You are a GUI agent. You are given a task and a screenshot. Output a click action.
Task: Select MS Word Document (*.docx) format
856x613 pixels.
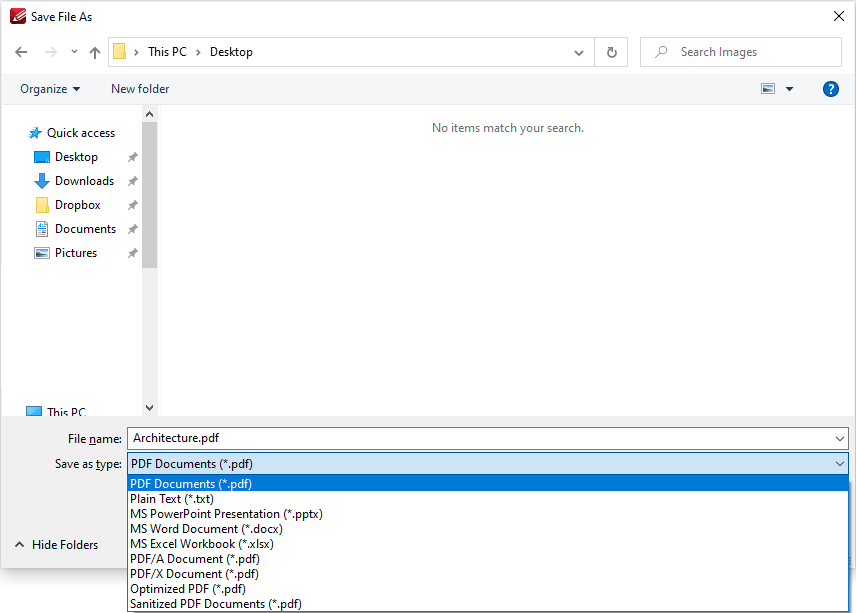click(205, 528)
